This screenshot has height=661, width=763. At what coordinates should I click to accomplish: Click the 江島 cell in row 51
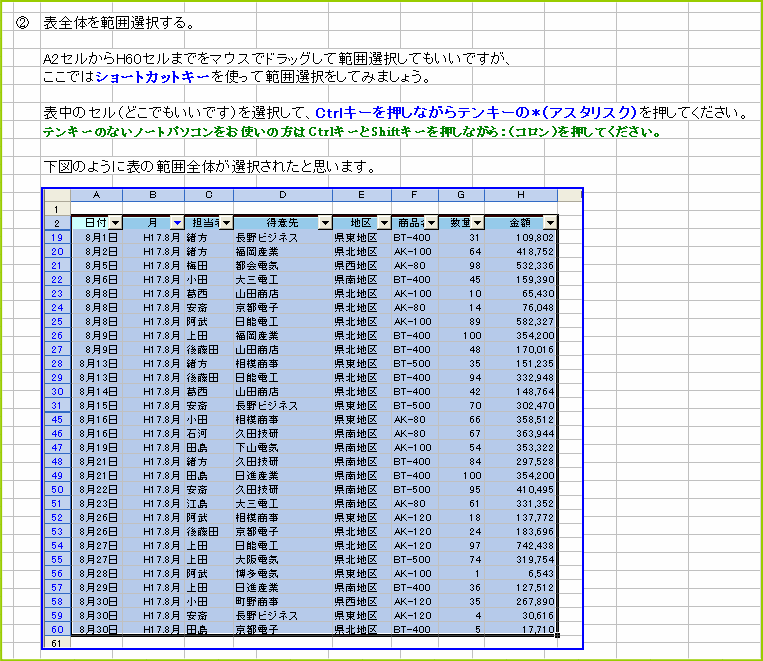(209, 504)
